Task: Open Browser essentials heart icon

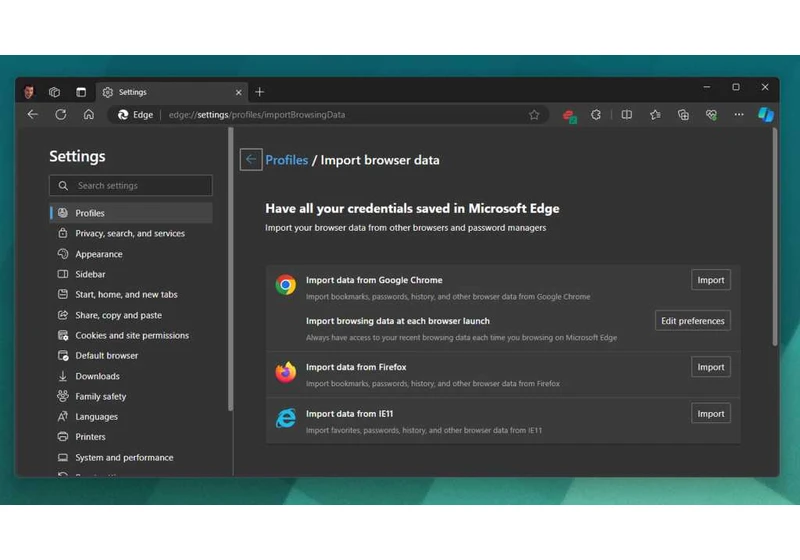Action: pos(711,115)
